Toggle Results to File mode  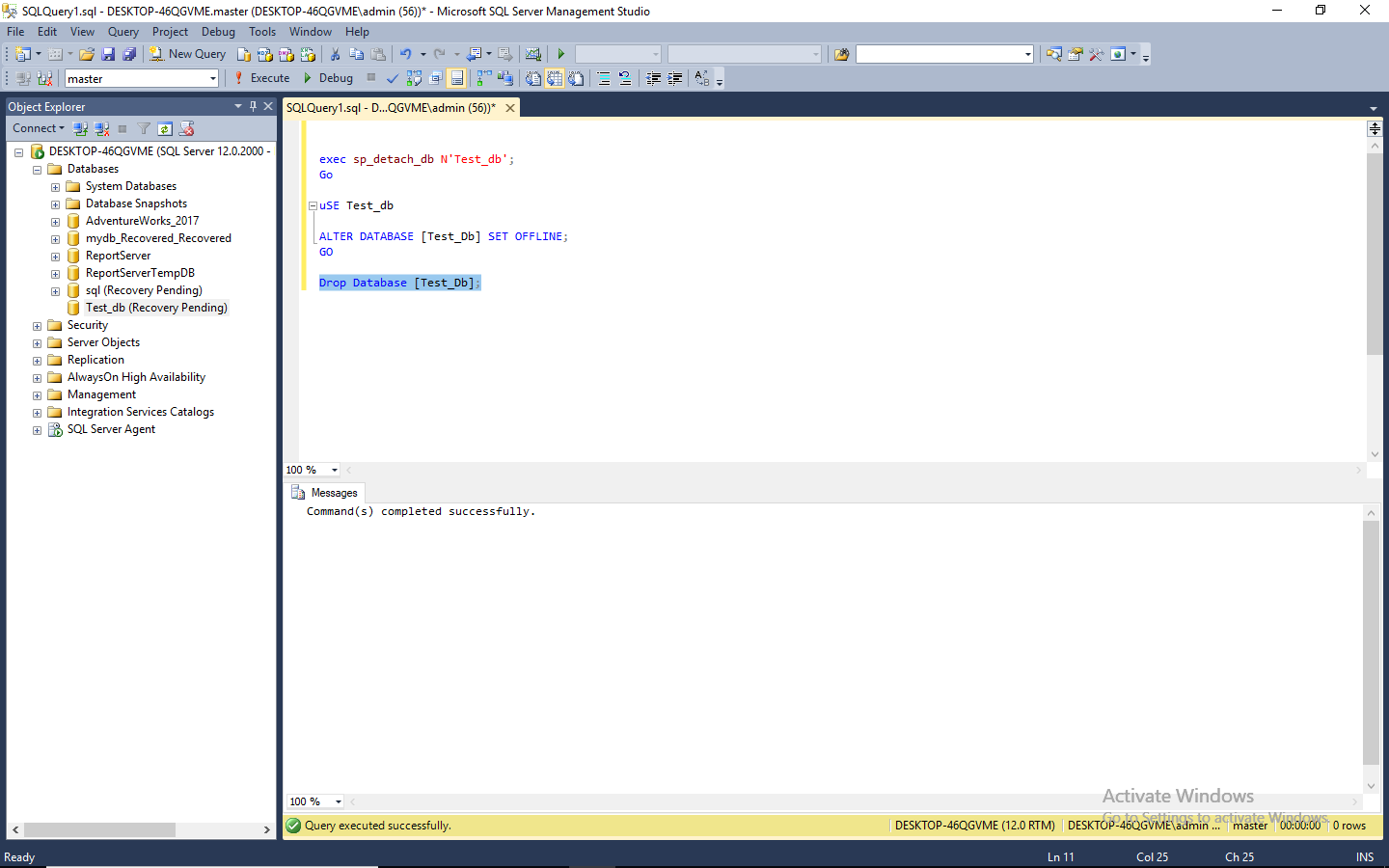(576, 78)
